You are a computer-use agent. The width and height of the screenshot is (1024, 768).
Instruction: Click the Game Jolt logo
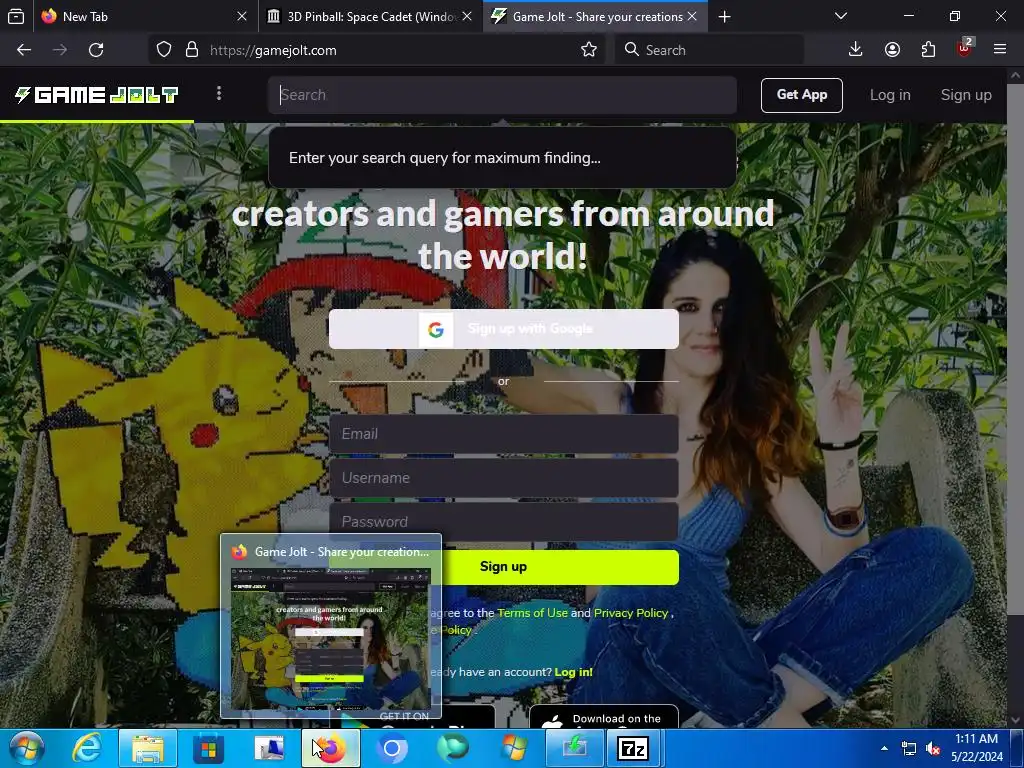pos(97,95)
